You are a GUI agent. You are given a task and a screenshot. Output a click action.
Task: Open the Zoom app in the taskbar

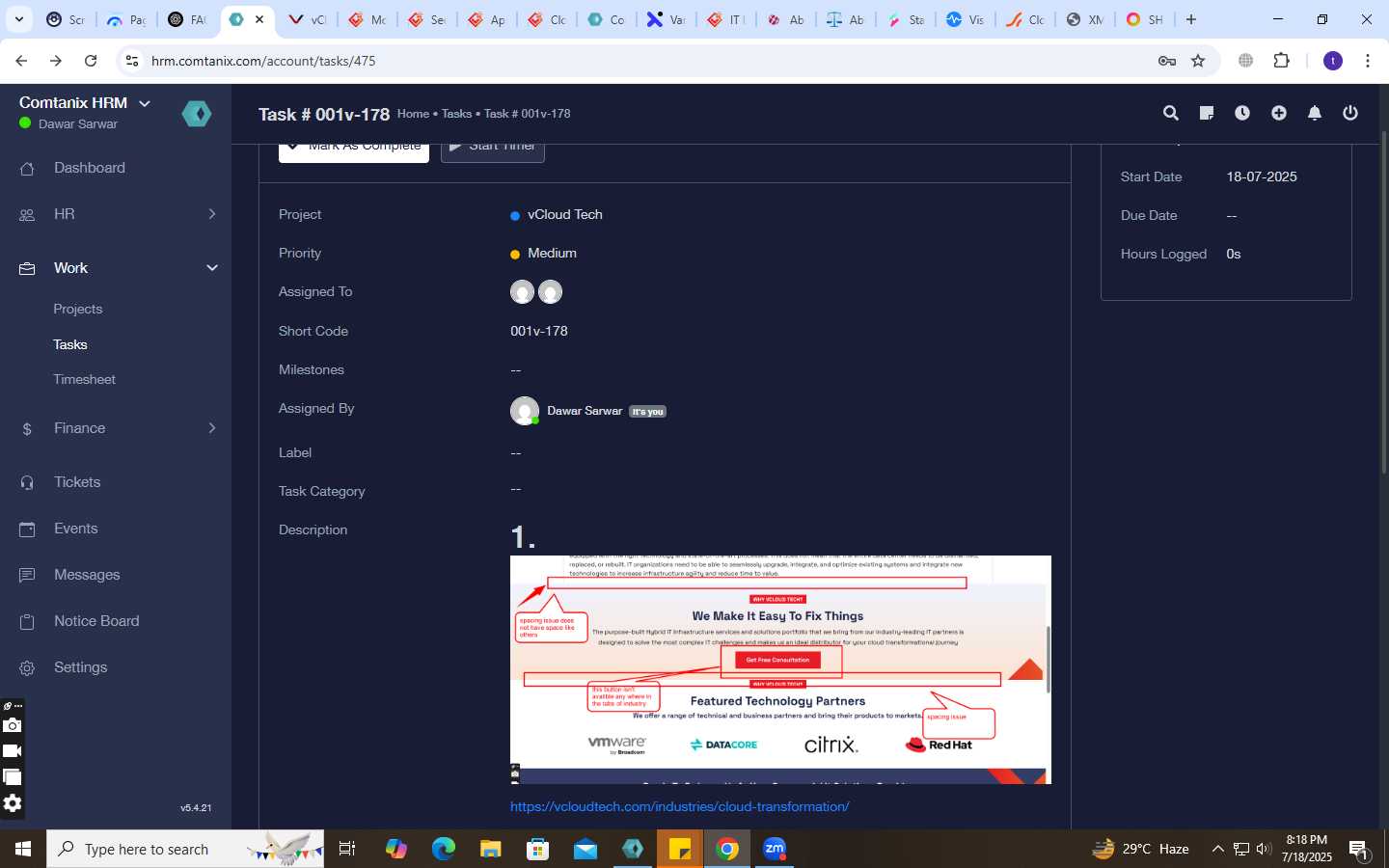point(775,849)
